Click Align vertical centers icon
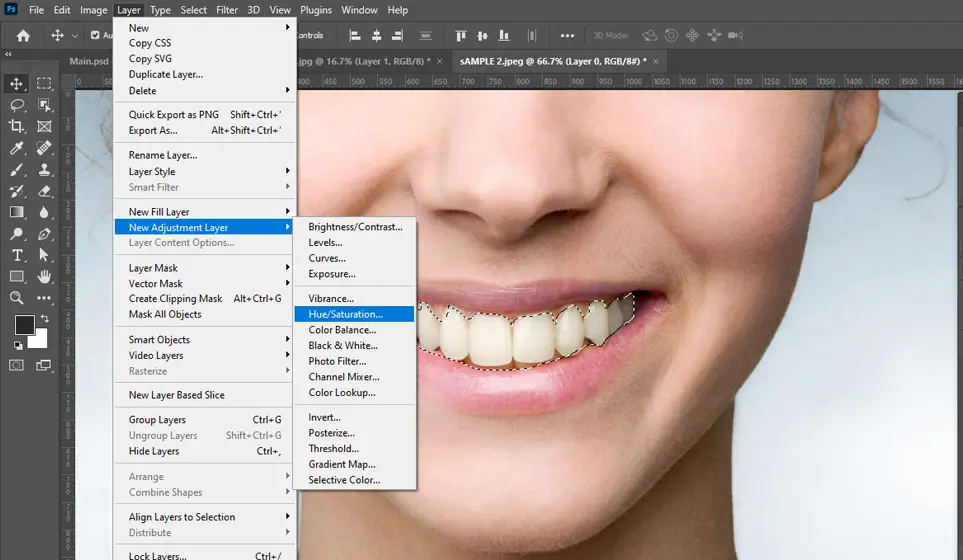963x560 pixels. pos(482,36)
